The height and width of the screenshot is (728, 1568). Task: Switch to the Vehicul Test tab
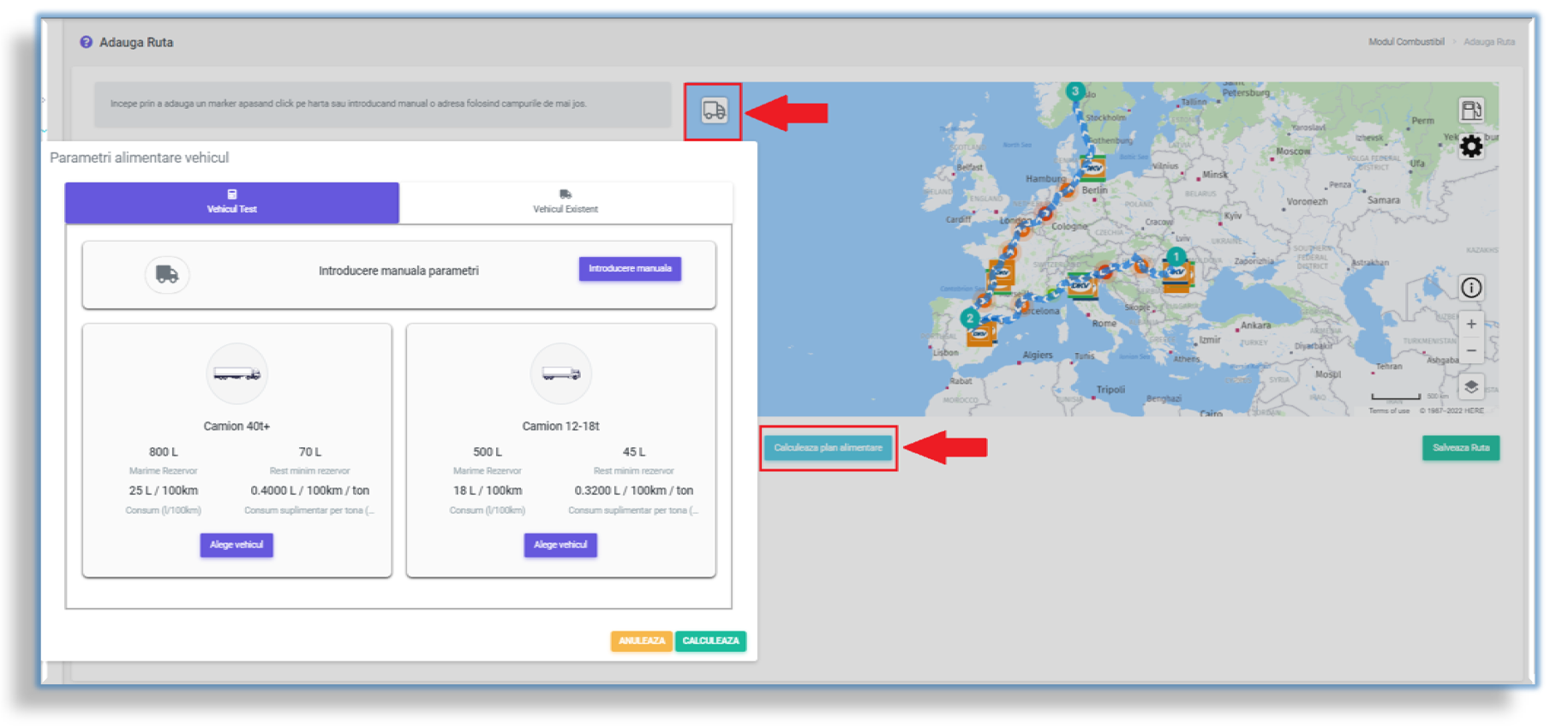(231, 203)
